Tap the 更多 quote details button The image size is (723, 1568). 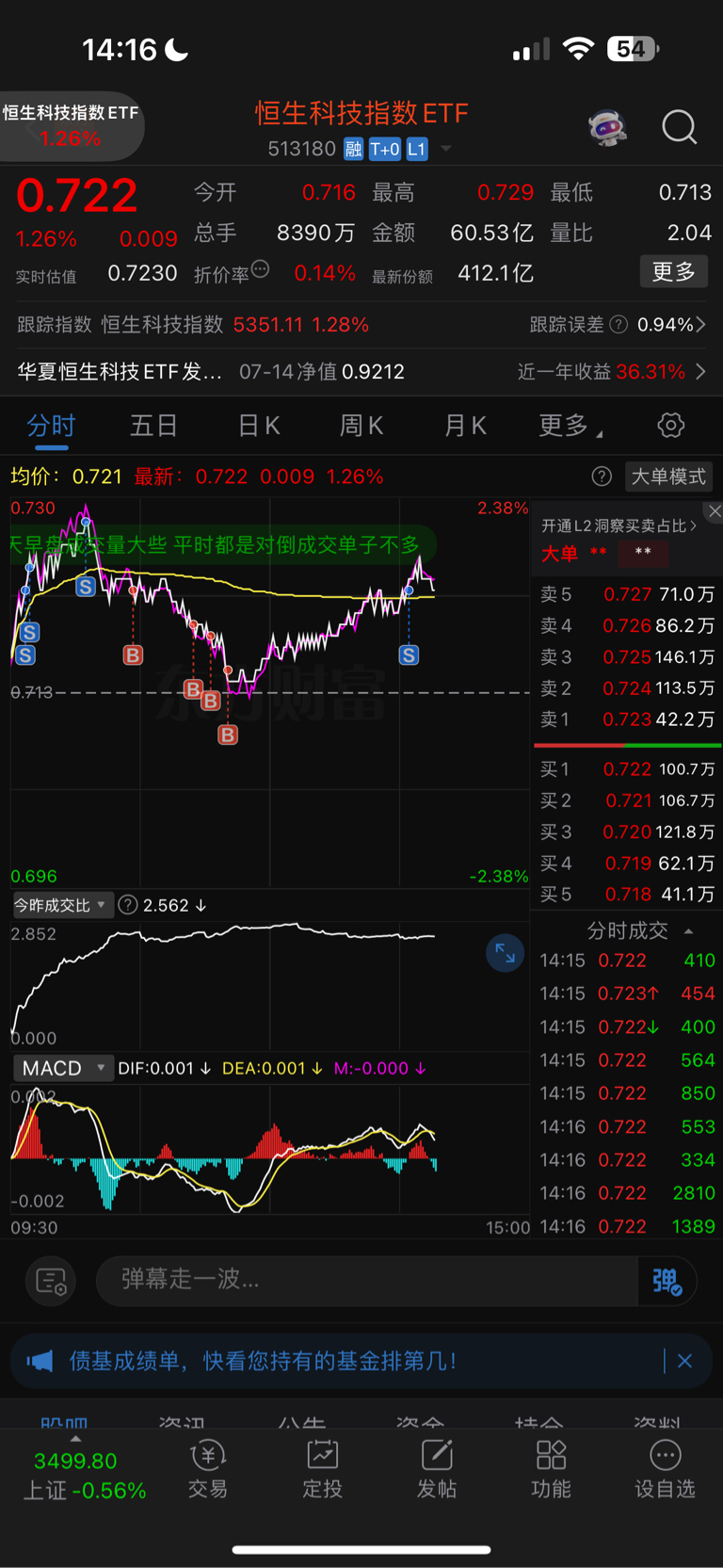[x=674, y=272]
